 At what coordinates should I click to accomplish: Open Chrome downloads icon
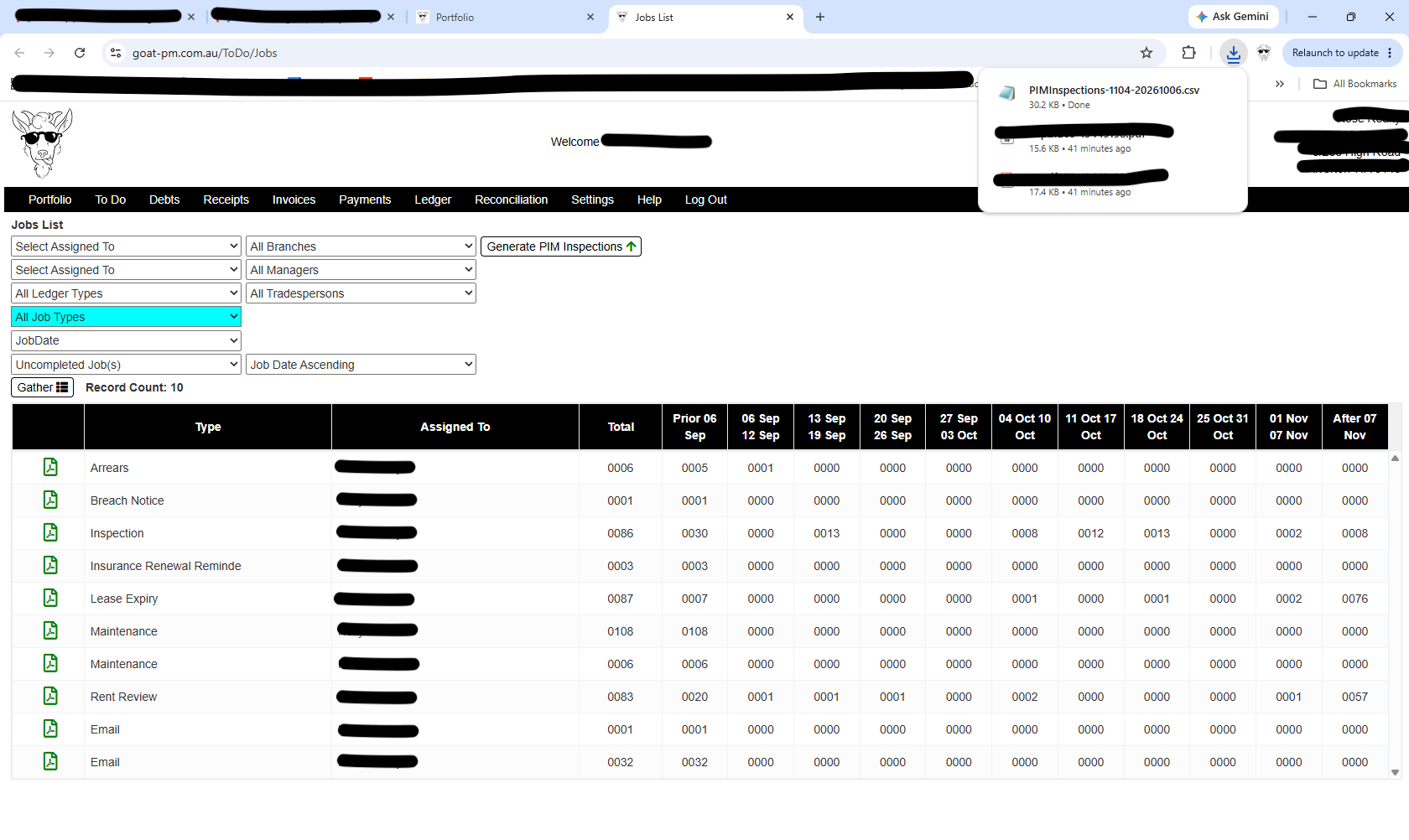[1233, 53]
